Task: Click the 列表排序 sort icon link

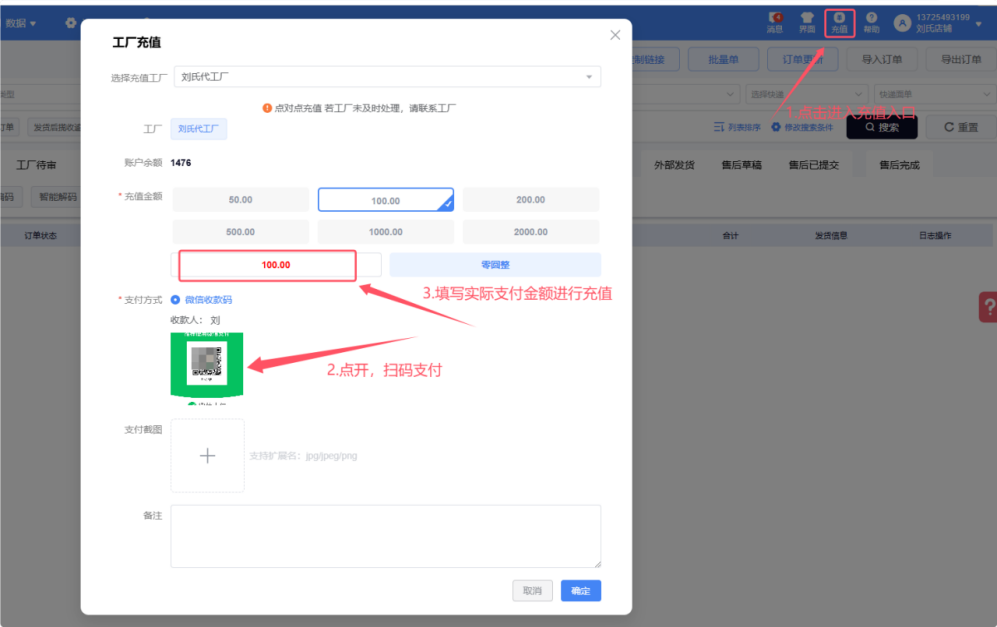Action: (x=737, y=127)
